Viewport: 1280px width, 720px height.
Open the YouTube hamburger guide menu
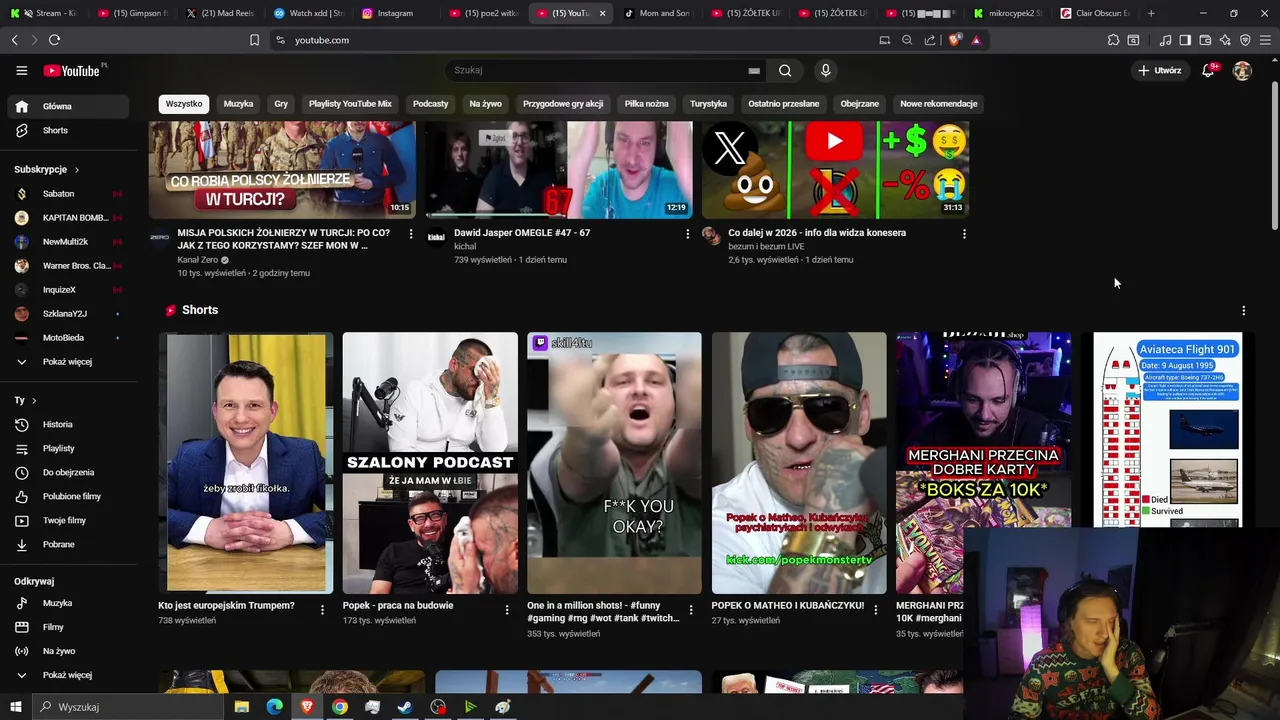coord(21,71)
